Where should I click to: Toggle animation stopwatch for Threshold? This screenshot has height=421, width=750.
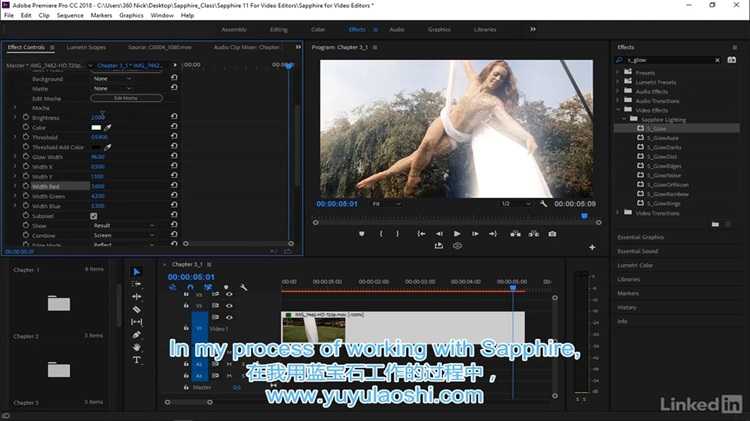click(26, 137)
